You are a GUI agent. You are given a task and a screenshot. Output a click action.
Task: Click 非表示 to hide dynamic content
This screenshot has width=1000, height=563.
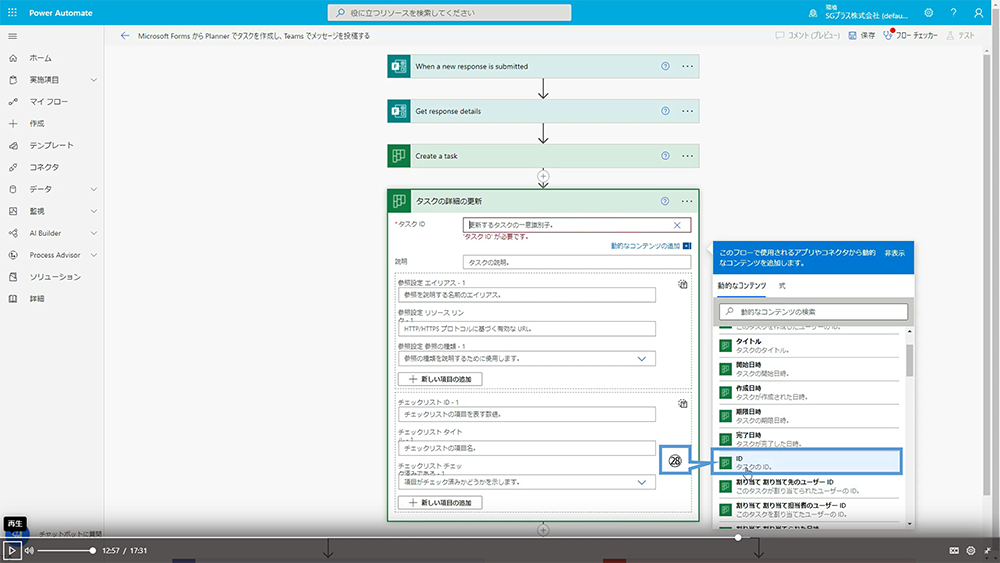894,253
